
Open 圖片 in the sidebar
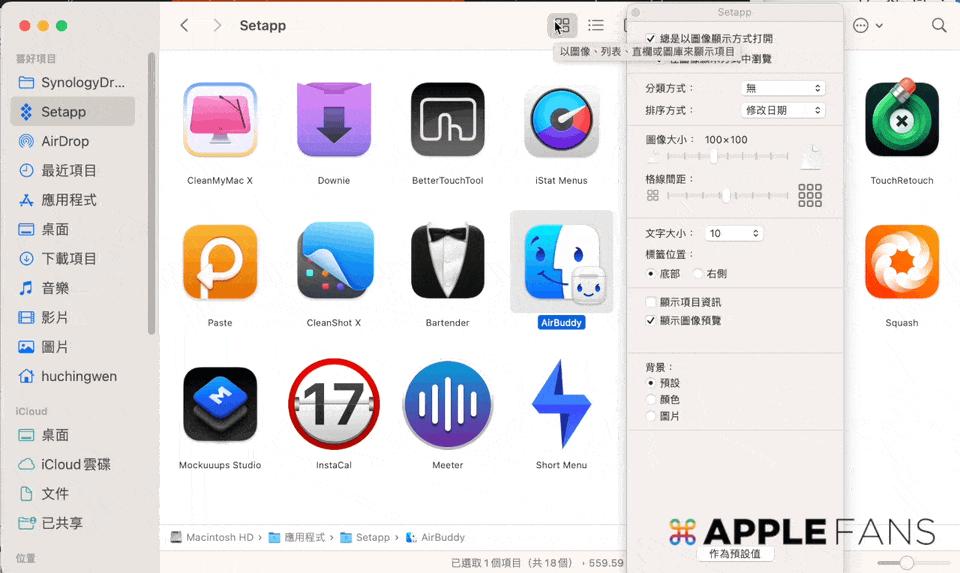click(72, 347)
